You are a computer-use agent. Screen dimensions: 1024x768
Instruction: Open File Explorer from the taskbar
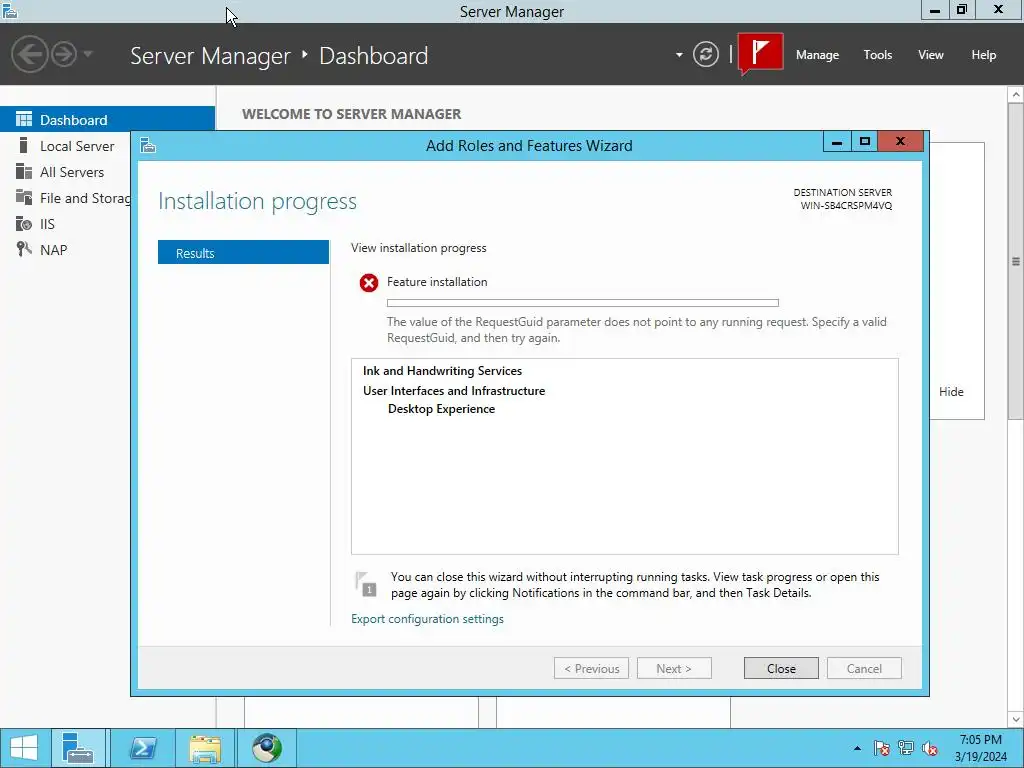pos(205,748)
